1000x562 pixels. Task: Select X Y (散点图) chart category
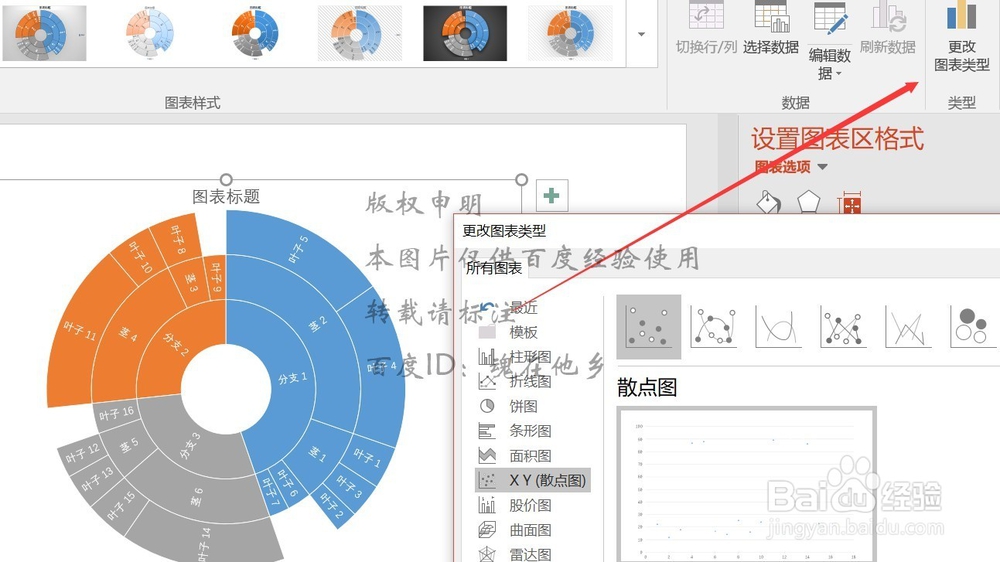(x=533, y=480)
